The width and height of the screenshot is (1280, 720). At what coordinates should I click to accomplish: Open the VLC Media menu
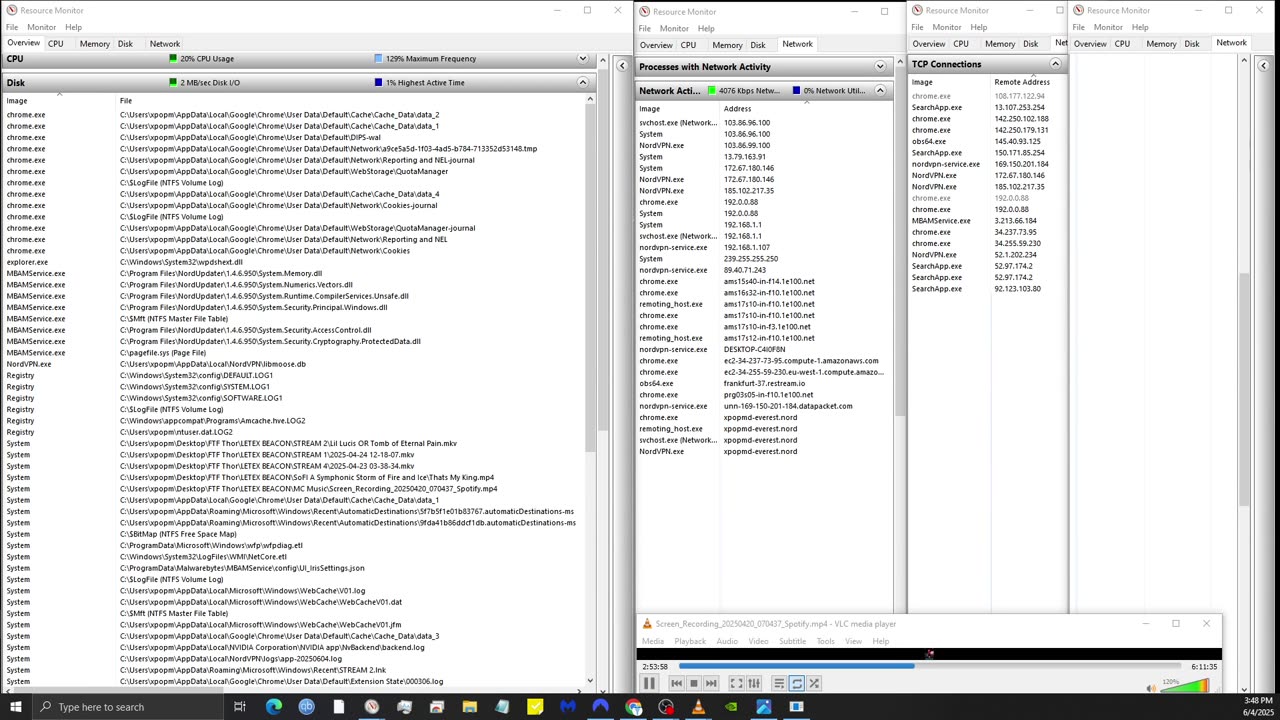652,642
